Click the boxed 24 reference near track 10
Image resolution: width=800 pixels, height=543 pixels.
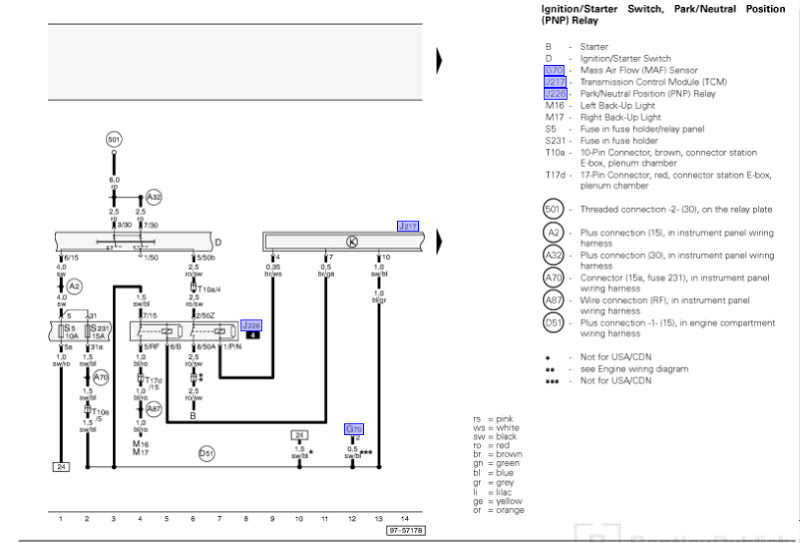(299, 435)
